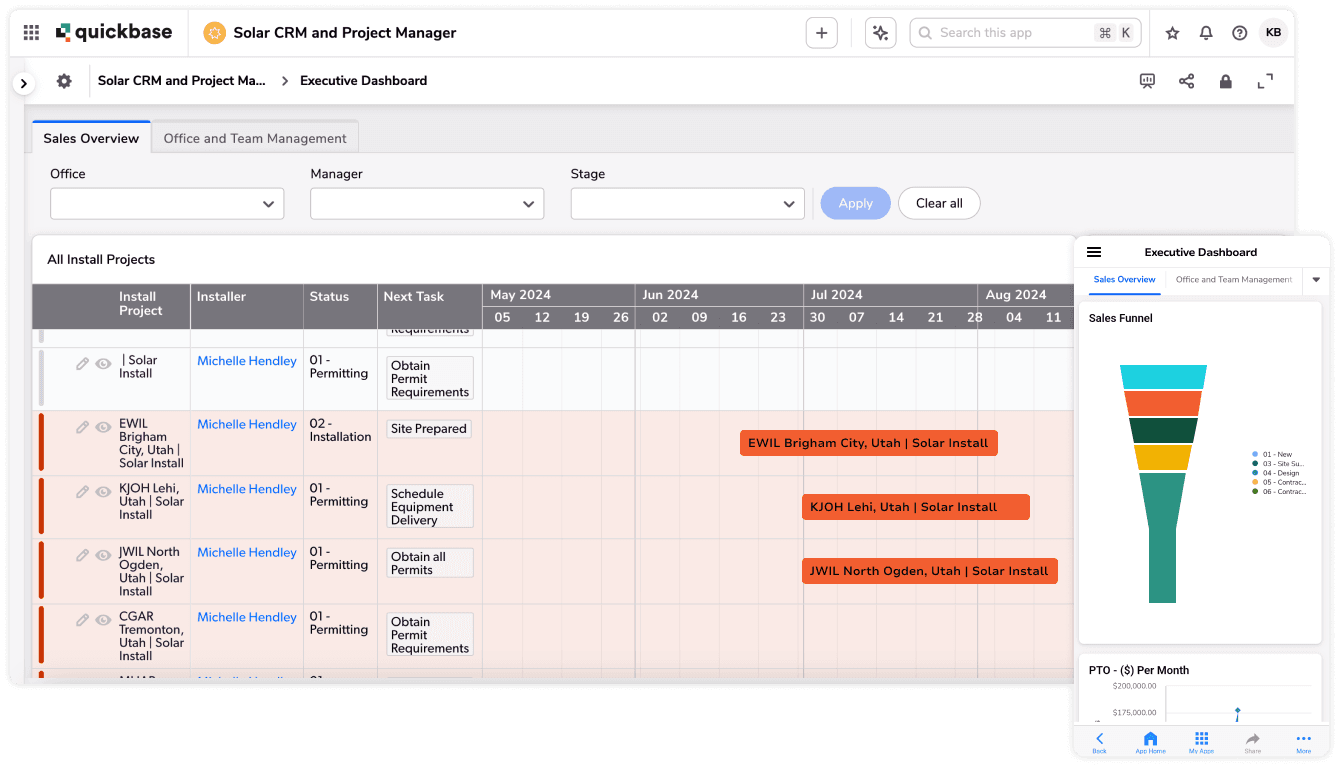Click the KJOH Lehi timeline bar
This screenshot has height=766, width=1339.
915,507
